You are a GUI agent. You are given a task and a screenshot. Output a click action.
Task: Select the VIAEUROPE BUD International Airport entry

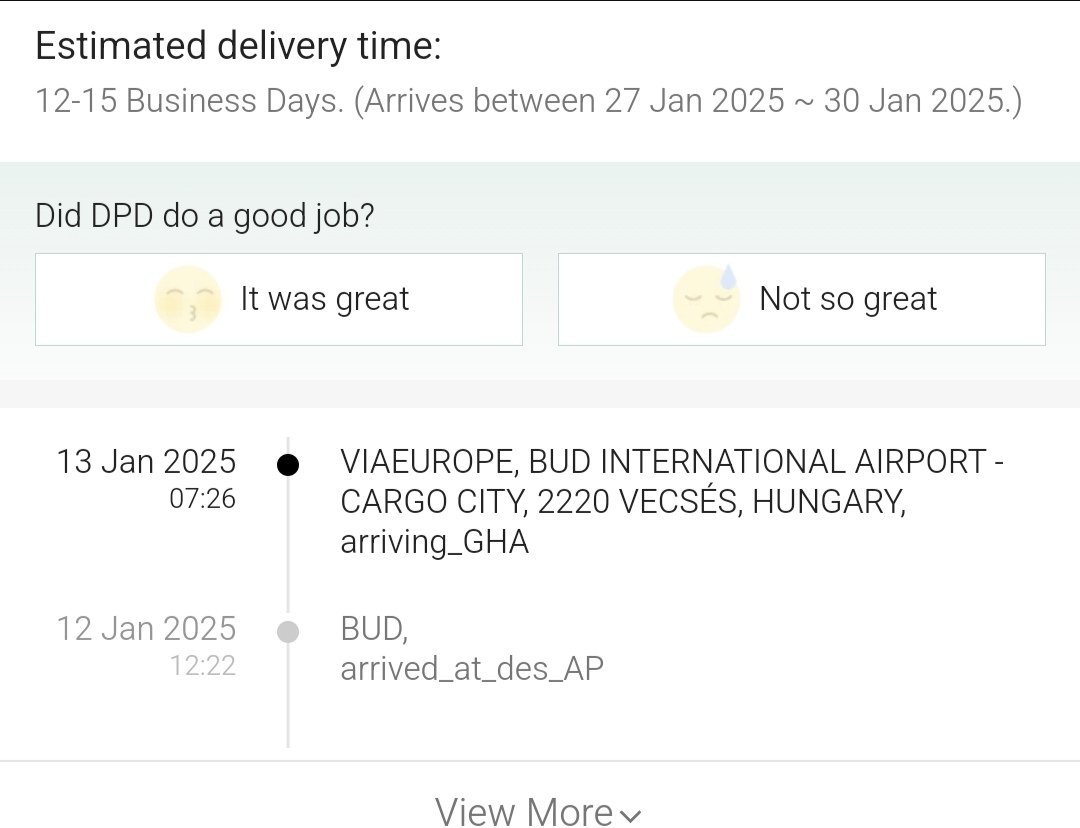(x=672, y=481)
